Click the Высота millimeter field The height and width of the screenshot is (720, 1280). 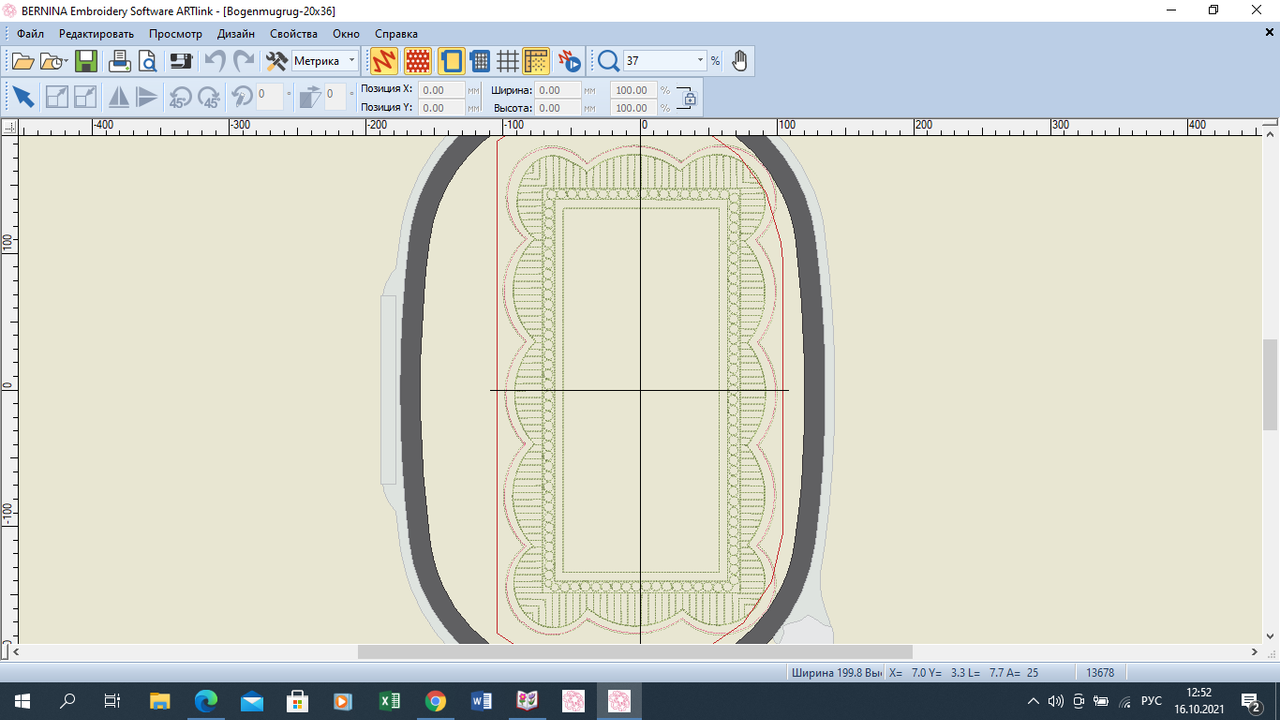[558, 107]
